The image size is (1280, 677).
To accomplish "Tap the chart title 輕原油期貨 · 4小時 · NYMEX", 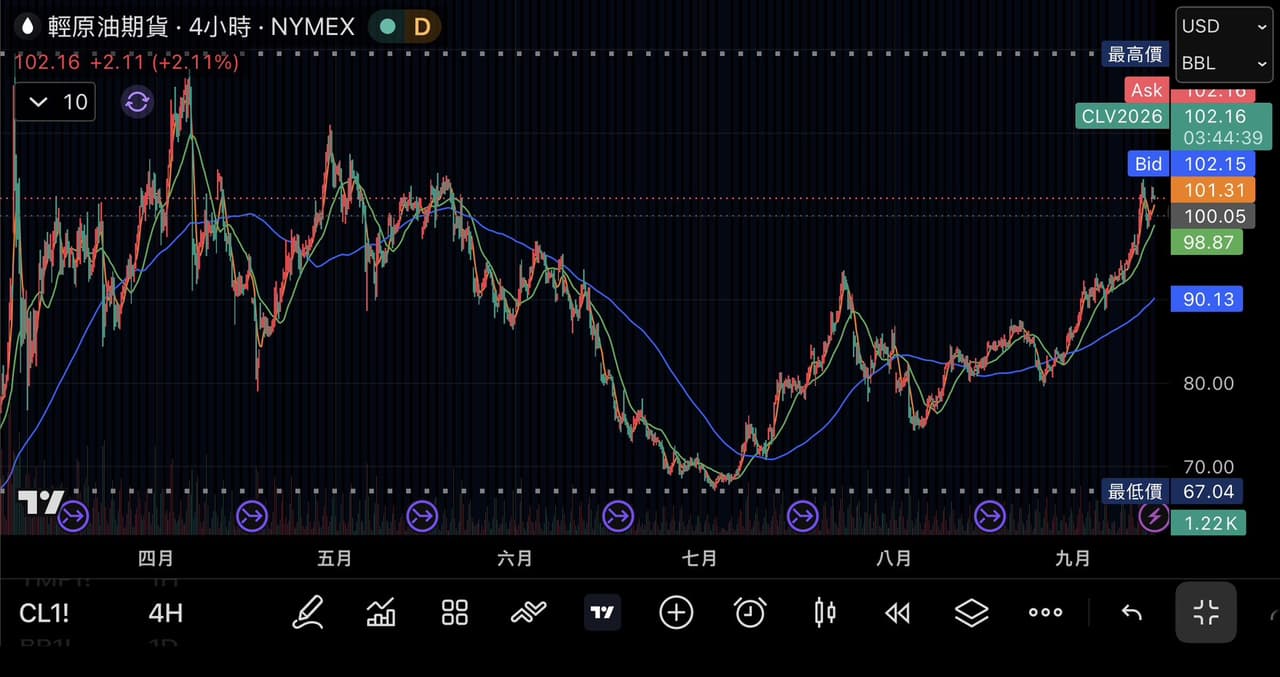I will [x=202, y=27].
